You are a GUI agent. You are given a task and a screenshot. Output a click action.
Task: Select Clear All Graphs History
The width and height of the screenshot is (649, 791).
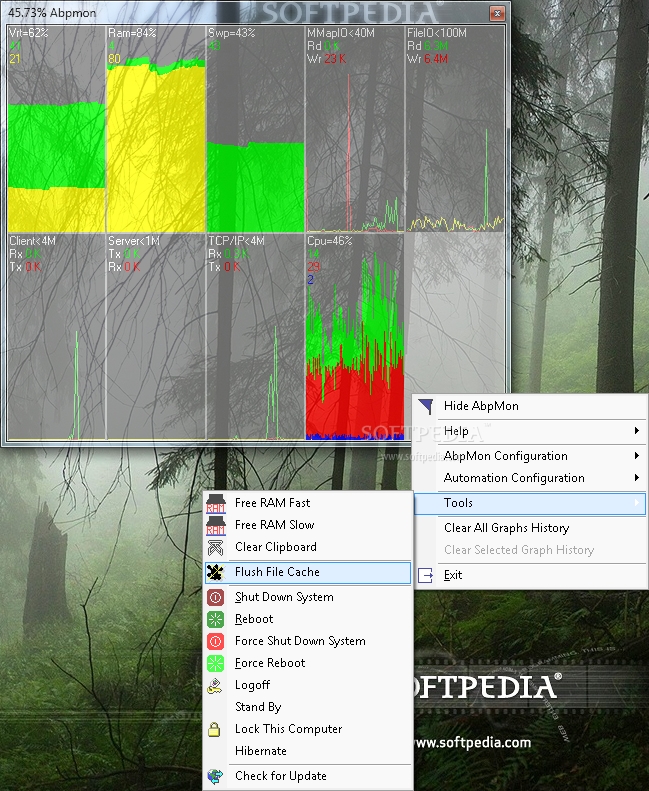[530, 528]
